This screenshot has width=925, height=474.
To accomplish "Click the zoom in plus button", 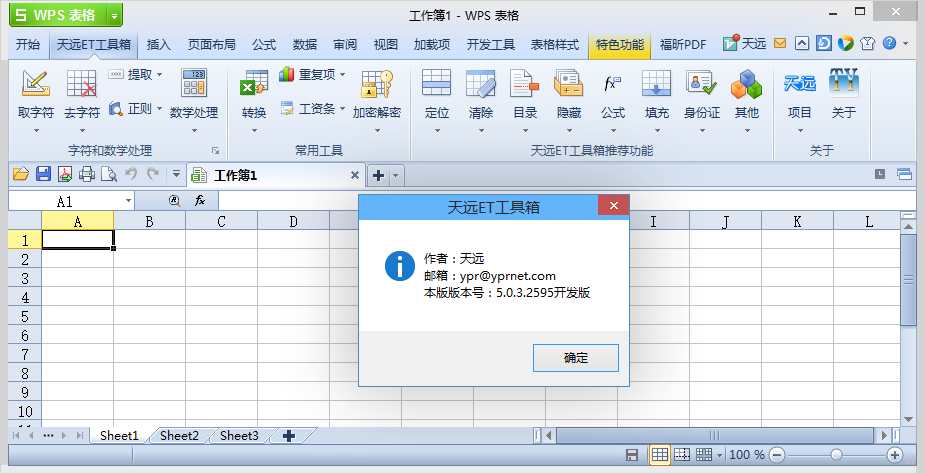I will [x=895, y=455].
